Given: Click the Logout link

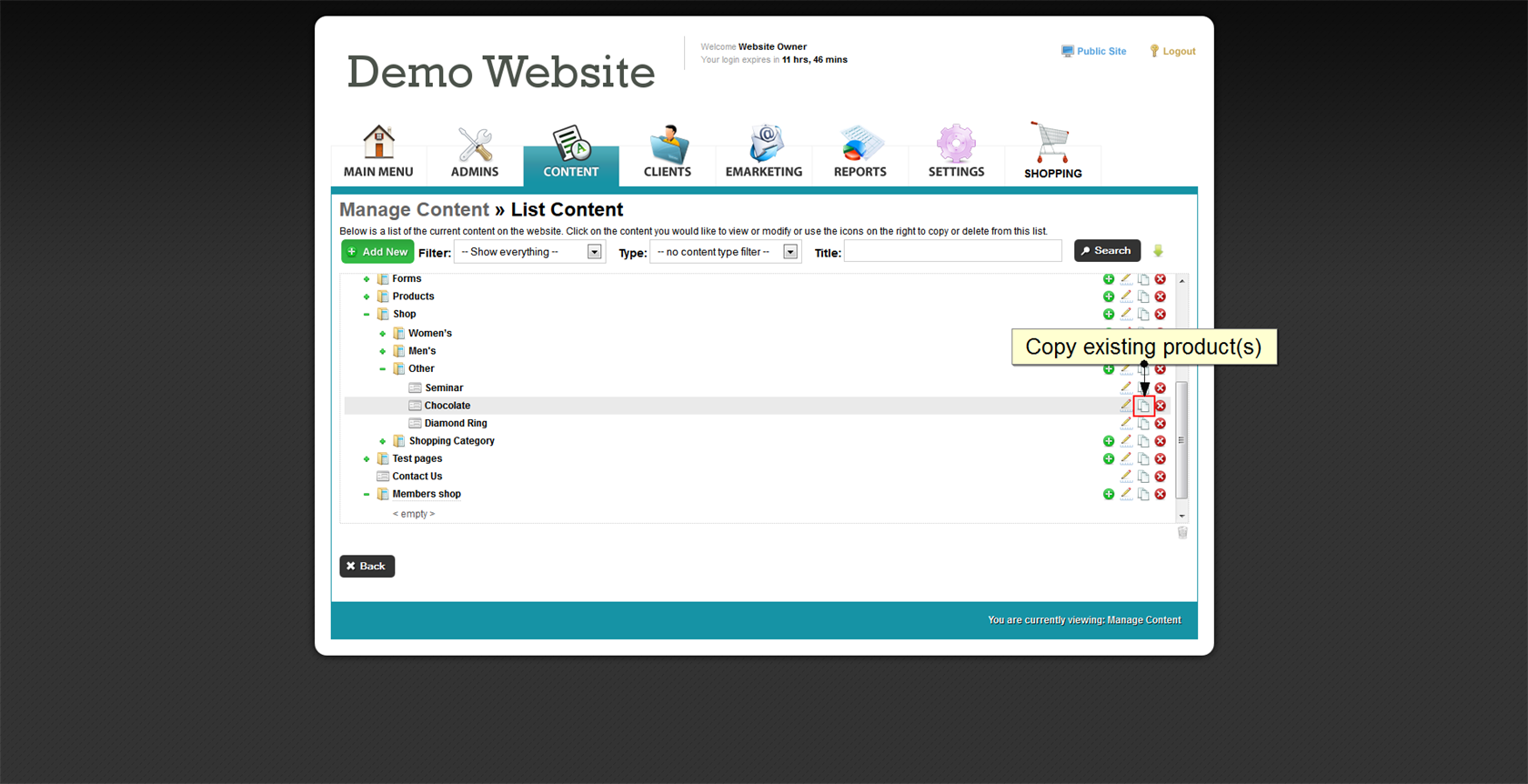Looking at the screenshot, I should (1178, 52).
